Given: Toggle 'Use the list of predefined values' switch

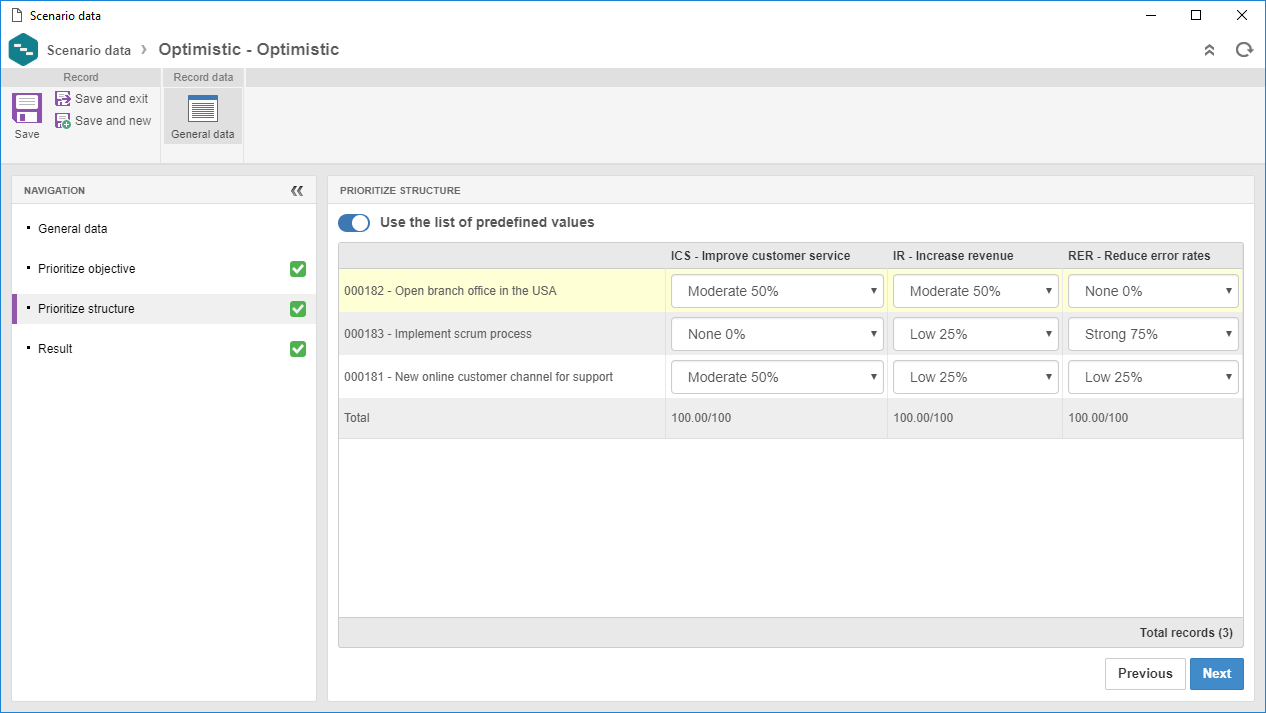Looking at the screenshot, I should (x=354, y=223).
